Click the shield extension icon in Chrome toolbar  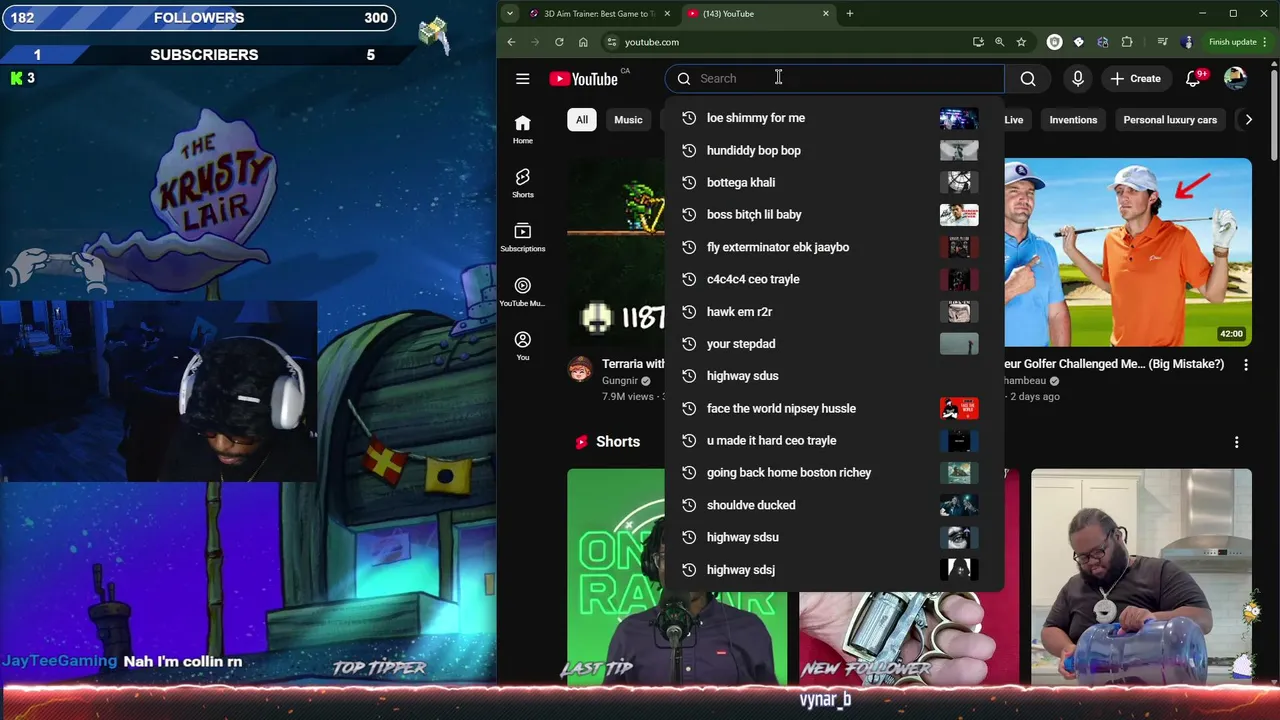pos(1054,42)
